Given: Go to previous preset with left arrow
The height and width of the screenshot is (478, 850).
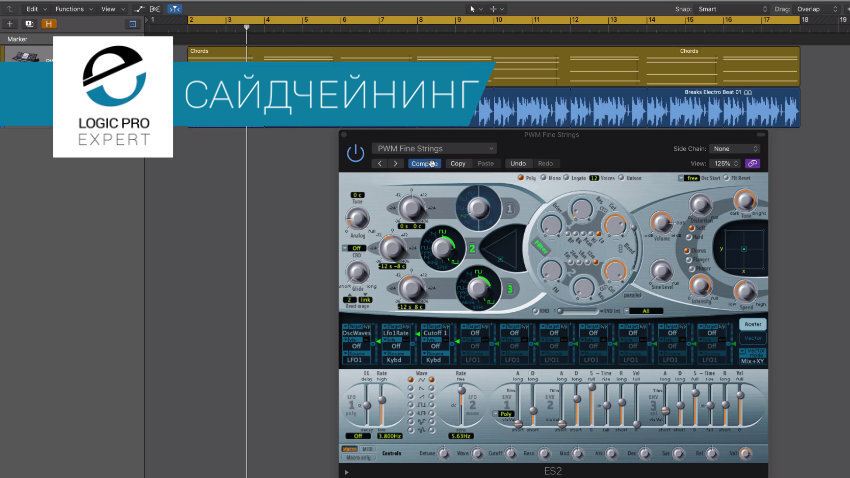Looking at the screenshot, I should tap(380, 164).
